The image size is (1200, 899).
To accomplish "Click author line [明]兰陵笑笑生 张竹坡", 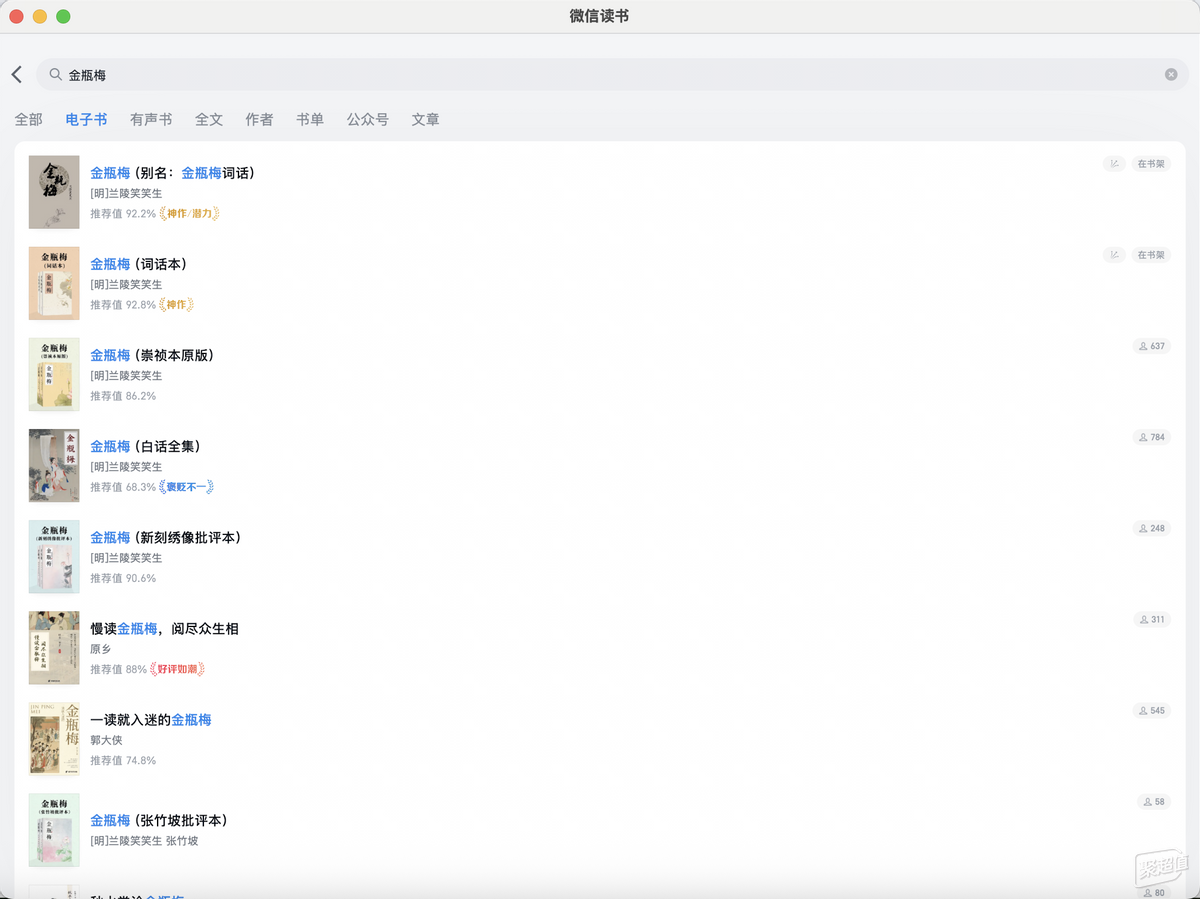I will [x=144, y=841].
